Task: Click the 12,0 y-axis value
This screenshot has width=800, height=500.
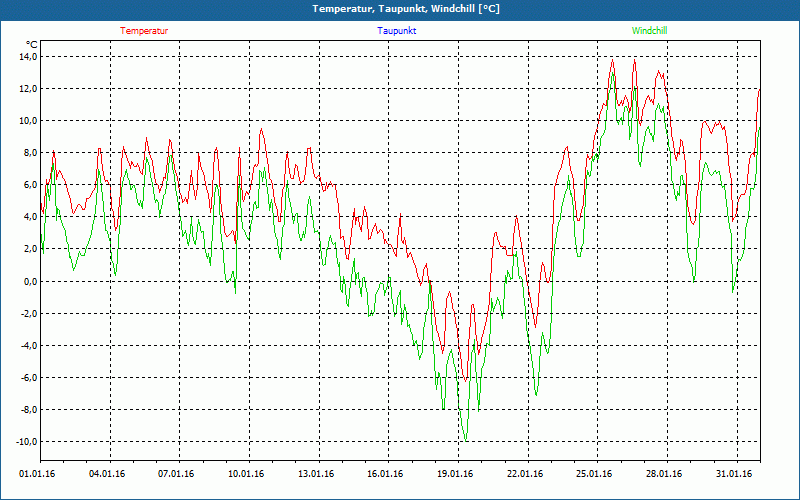Action: [28, 89]
